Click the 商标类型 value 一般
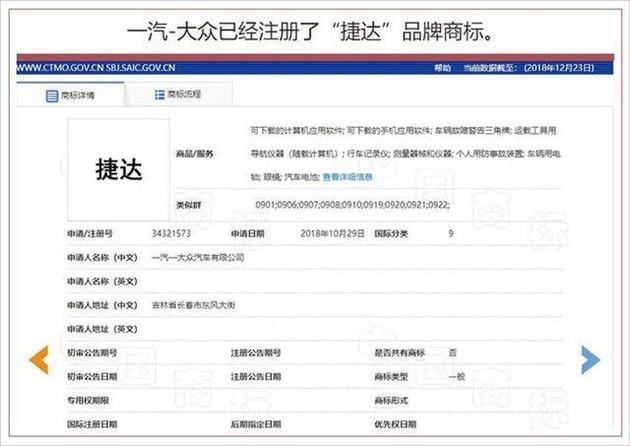Screen dimensions: 630x446 (456, 376)
